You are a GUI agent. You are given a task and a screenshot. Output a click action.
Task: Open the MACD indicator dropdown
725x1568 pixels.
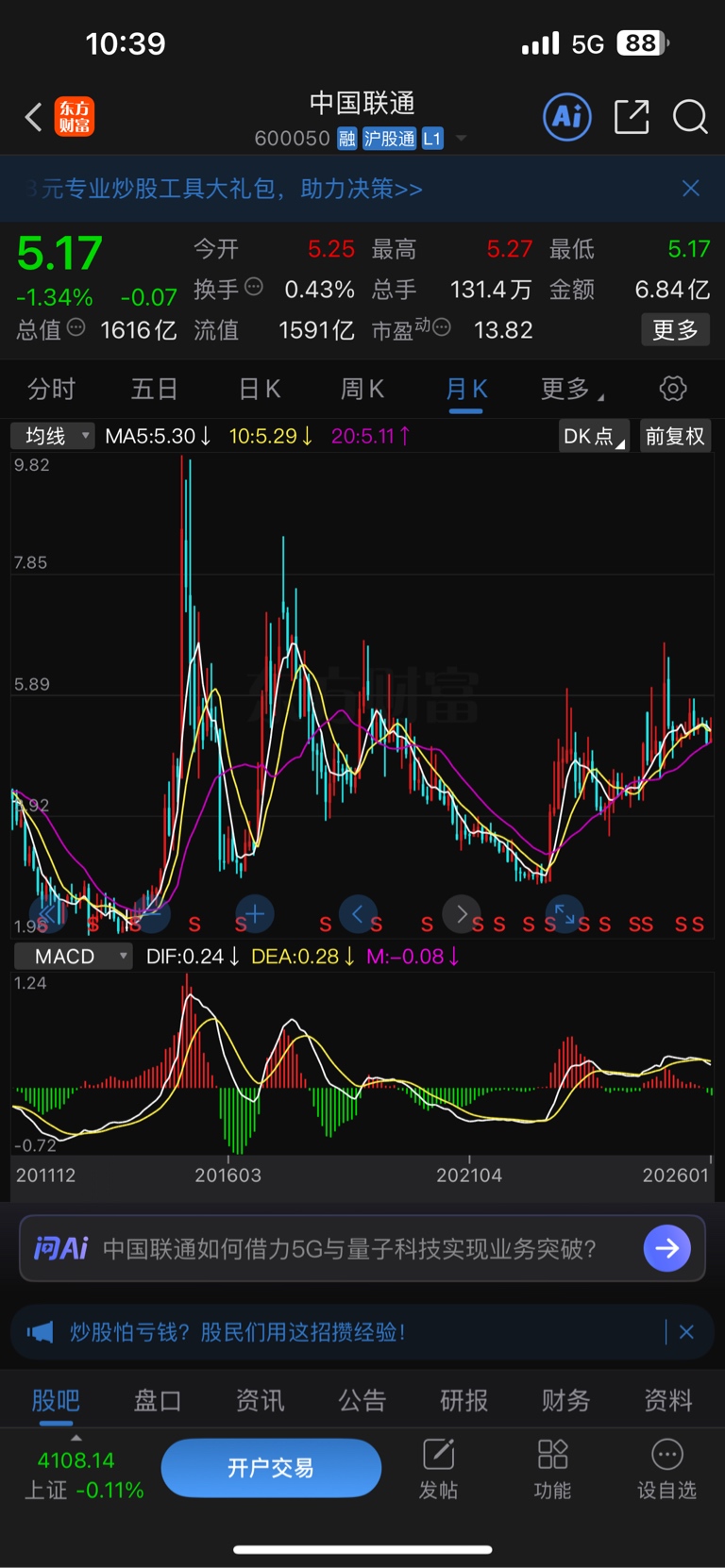pos(74,957)
